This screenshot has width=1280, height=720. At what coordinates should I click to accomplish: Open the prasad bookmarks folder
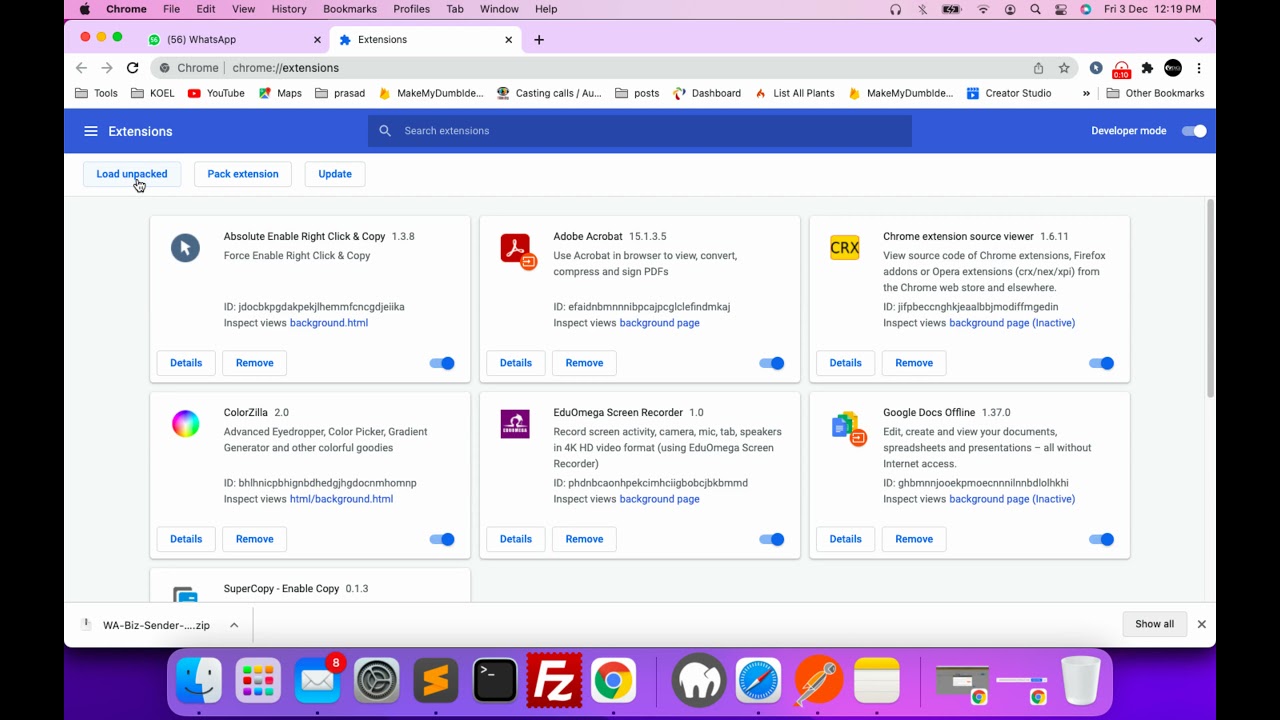[x=340, y=93]
